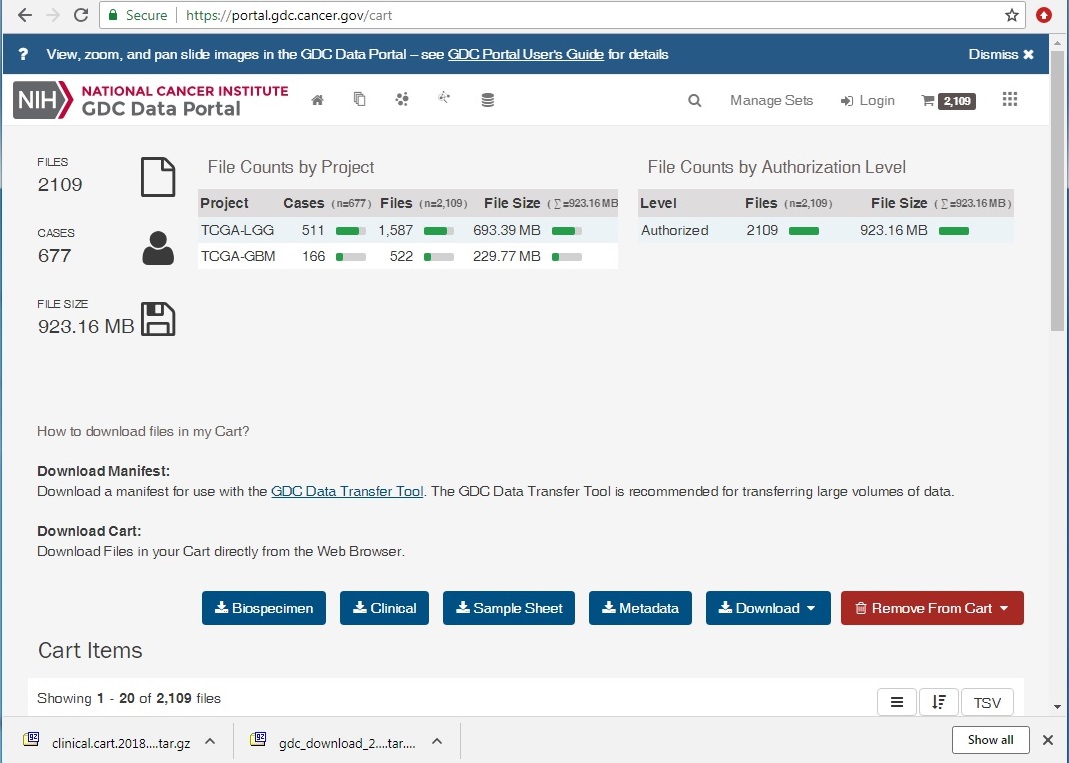
Task: Open the Repository database icon
Action: pos(487,100)
